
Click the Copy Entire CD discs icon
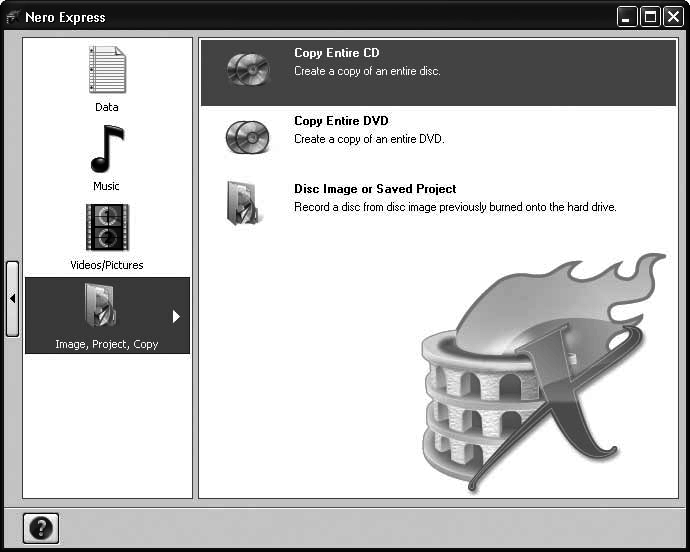pyautogui.click(x=247, y=68)
